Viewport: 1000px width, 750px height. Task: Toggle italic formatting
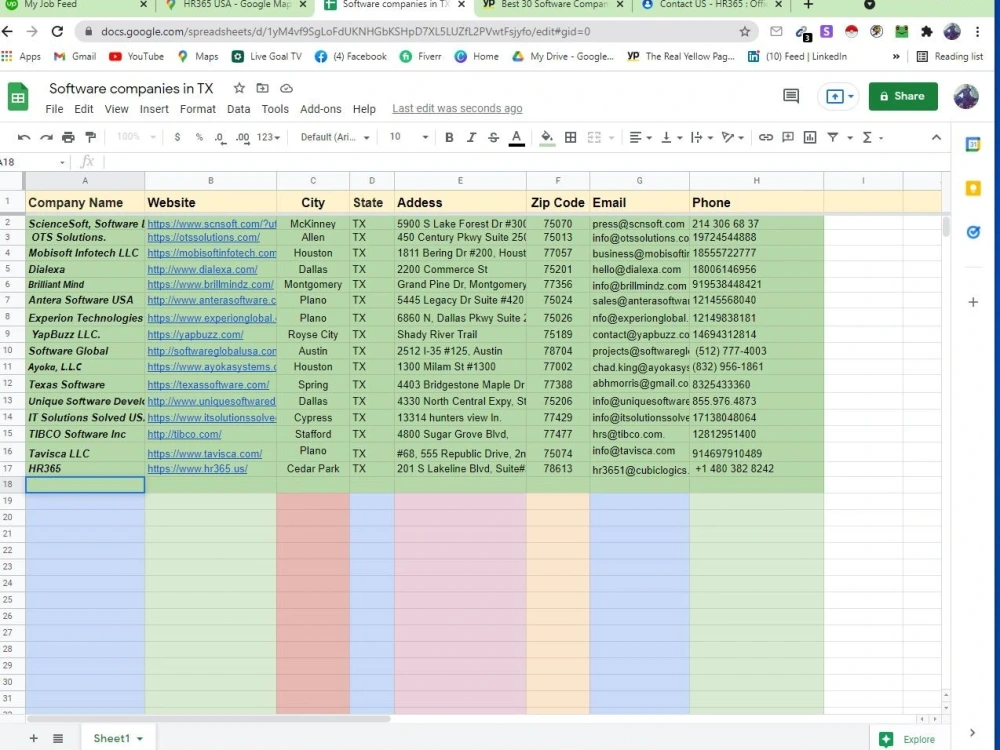[x=471, y=137]
